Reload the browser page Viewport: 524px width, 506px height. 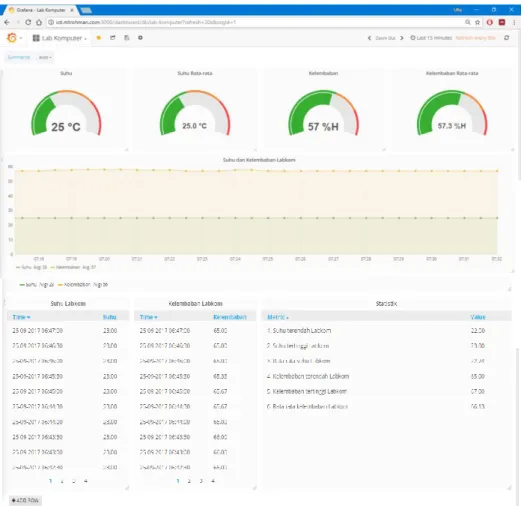28,22
